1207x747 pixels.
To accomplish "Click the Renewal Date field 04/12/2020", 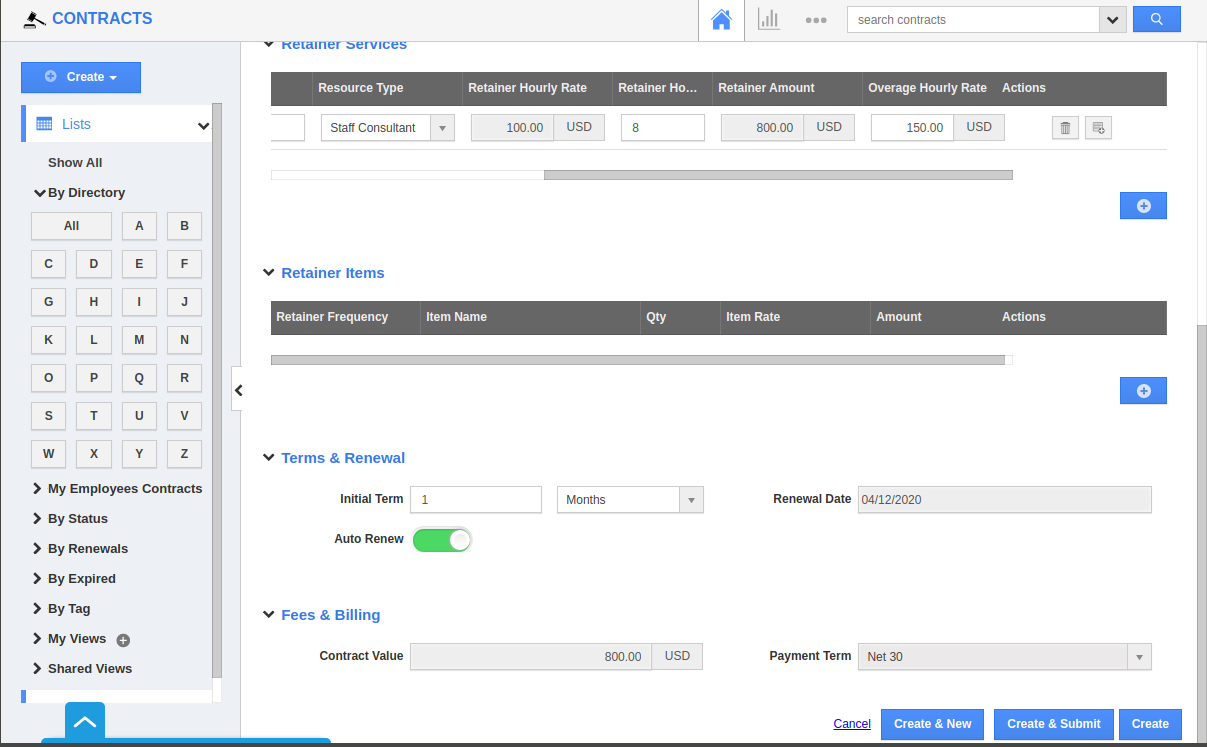I will [x=1004, y=500].
